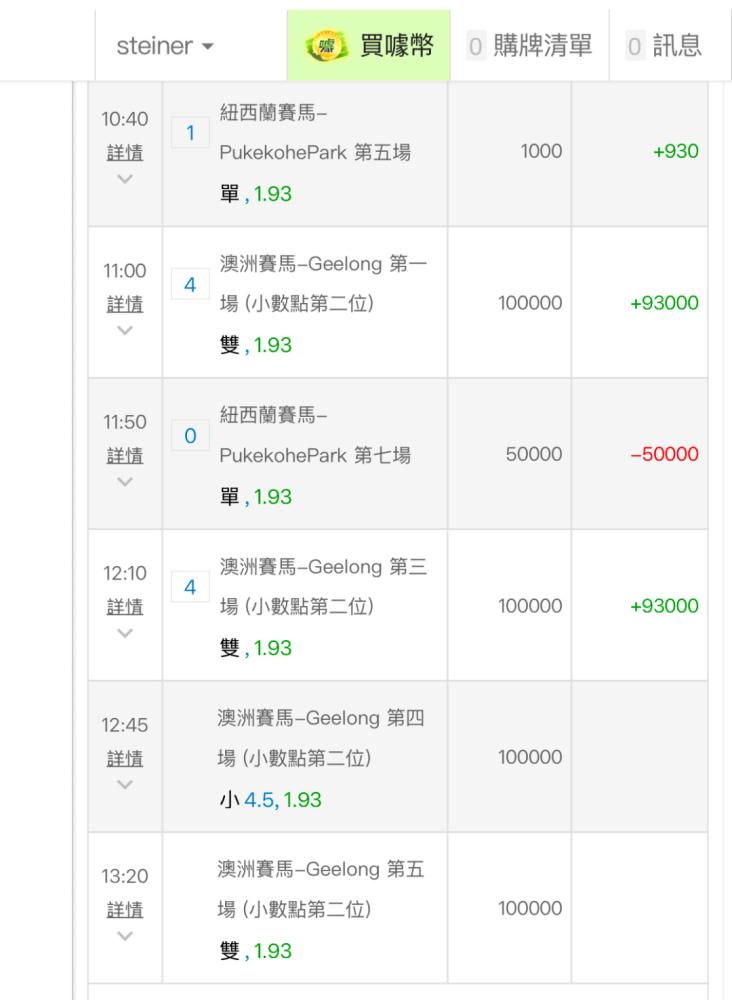Expand chevron under the 10:40 row
Image resolution: width=732 pixels, height=1000 pixels.
point(124,179)
